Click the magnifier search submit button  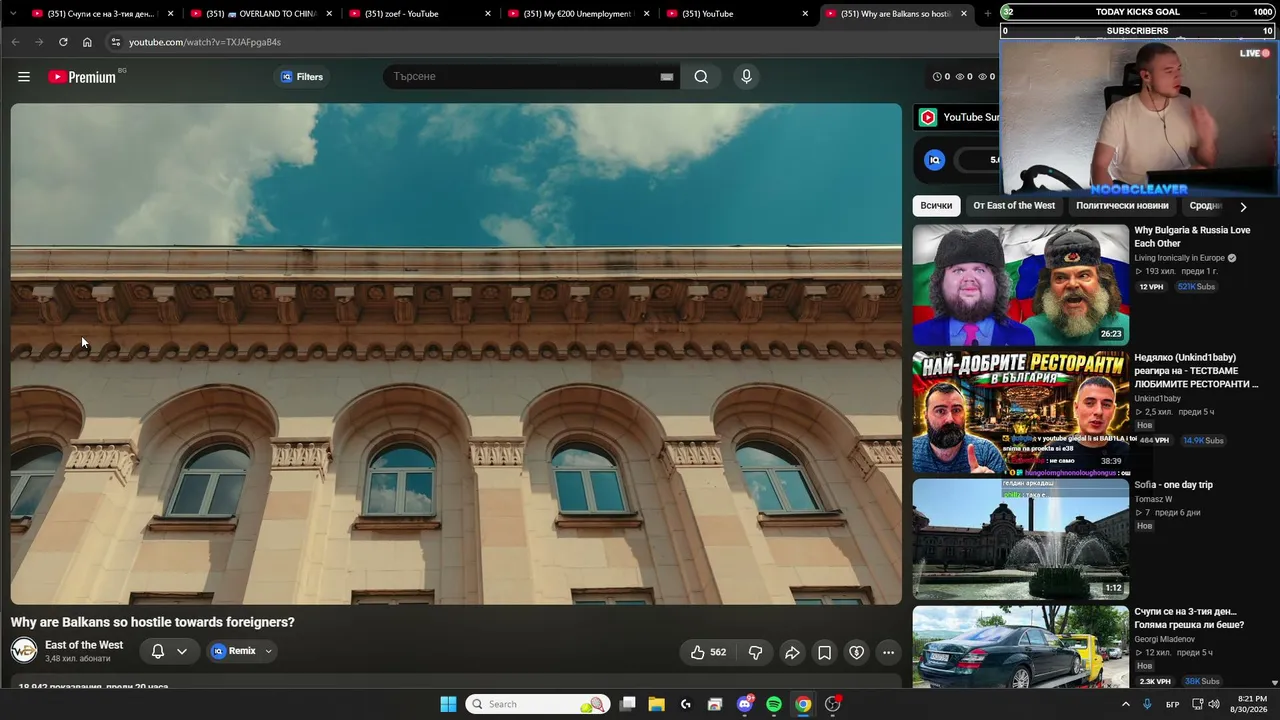(701, 77)
